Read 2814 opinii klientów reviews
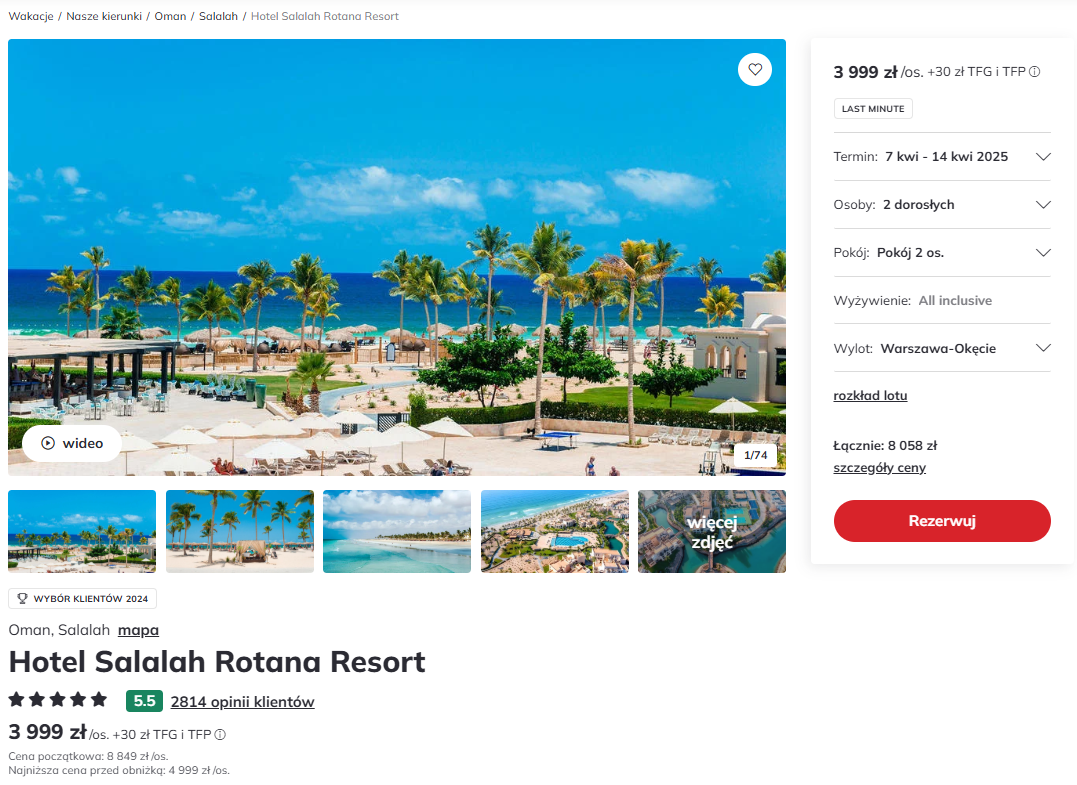Viewport: 1077px width, 785px height. coord(242,702)
